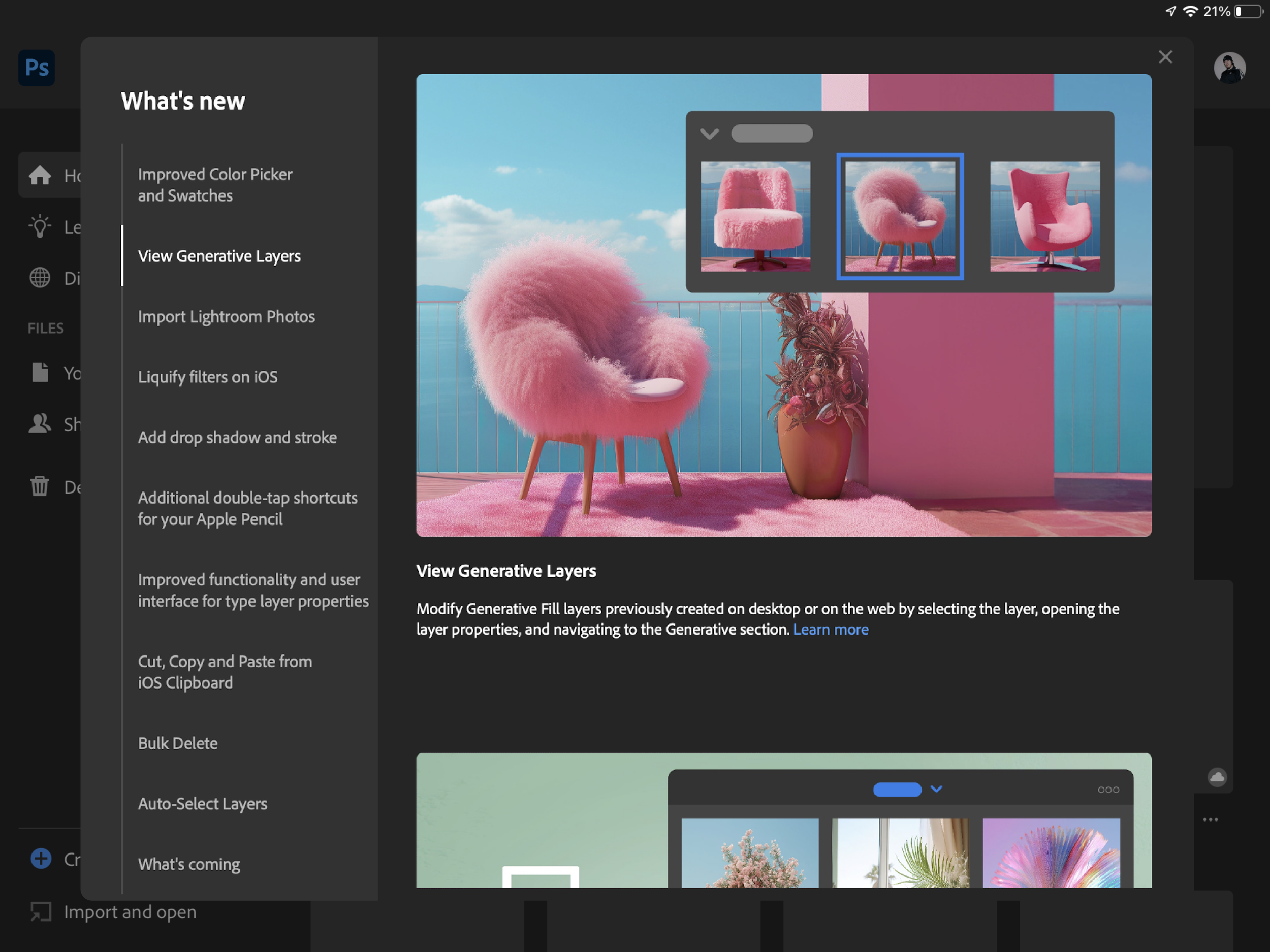Select Improved Color Picker and Swatches
This screenshot has width=1270, height=952.
coord(215,185)
